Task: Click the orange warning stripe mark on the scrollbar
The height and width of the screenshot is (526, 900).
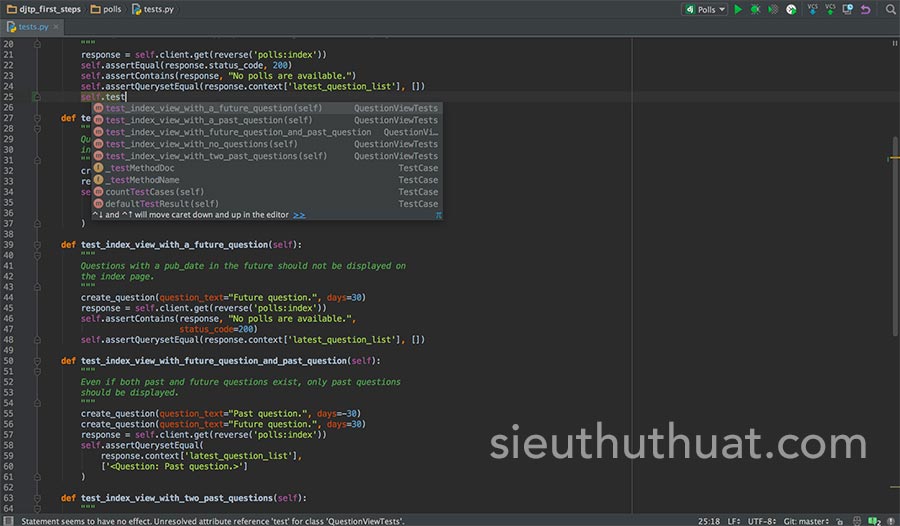Action: tap(894, 157)
